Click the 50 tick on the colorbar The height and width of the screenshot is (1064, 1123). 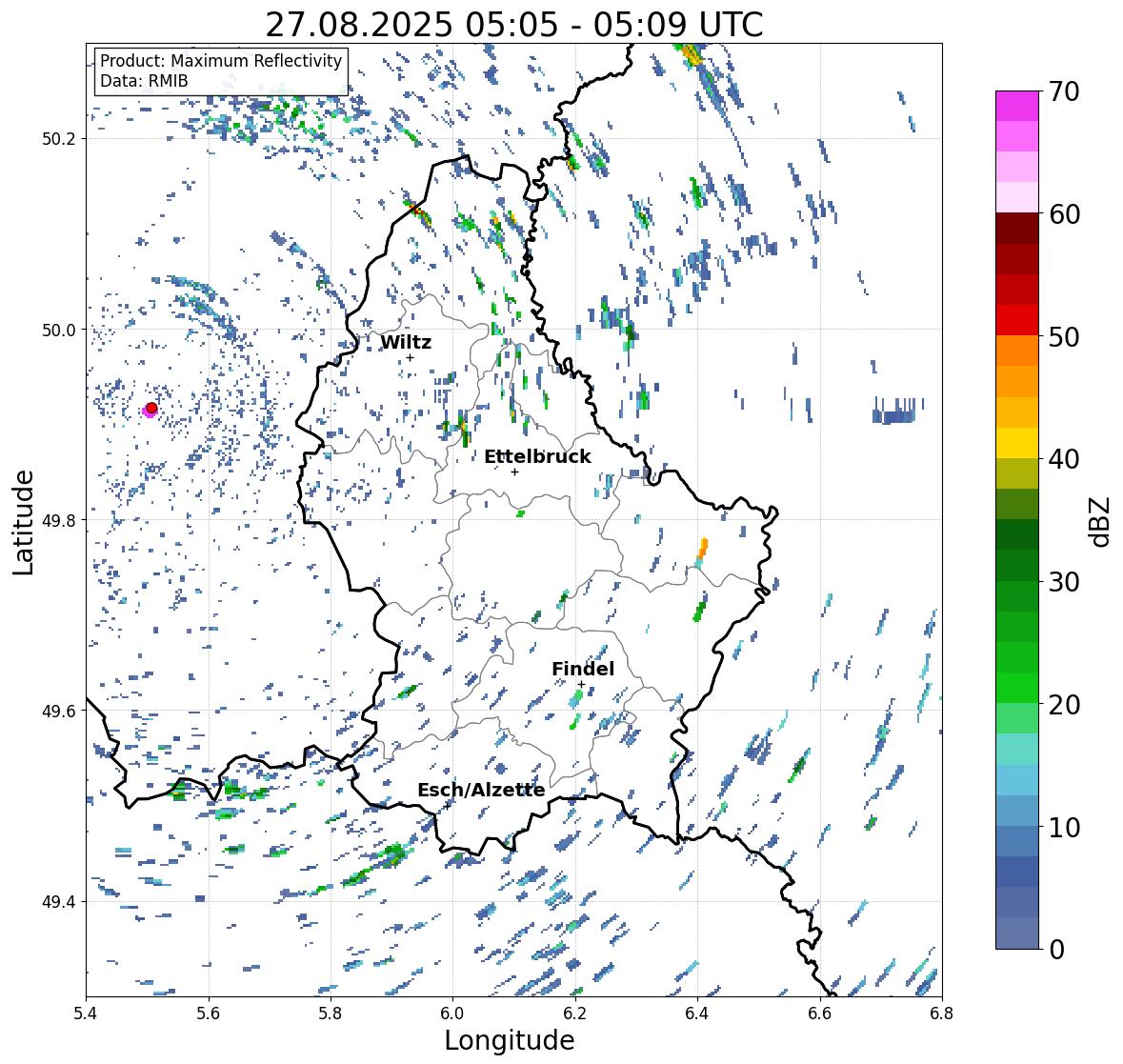1064,336
